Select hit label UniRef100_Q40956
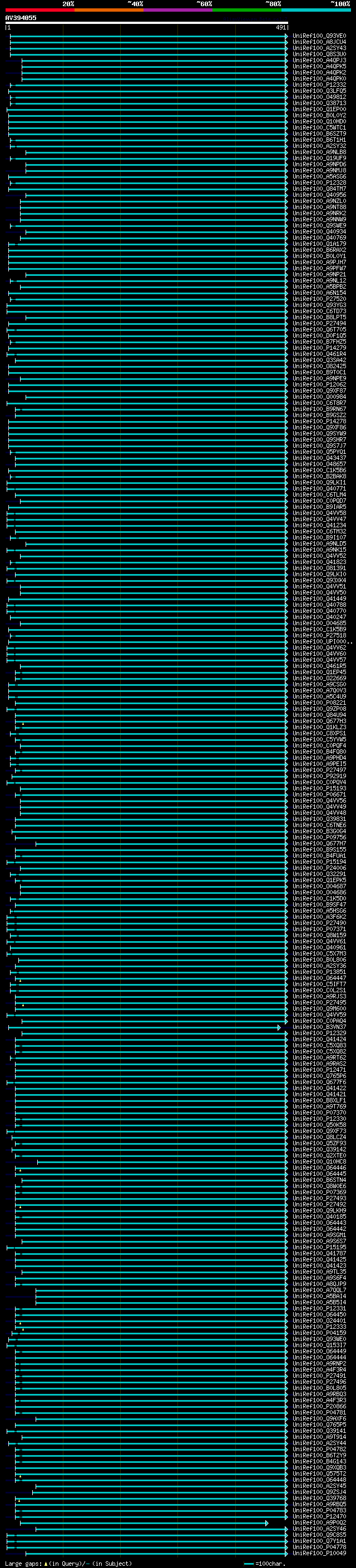Image resolution: width=356 pixels, height=1568 pixels. [319, 195]
